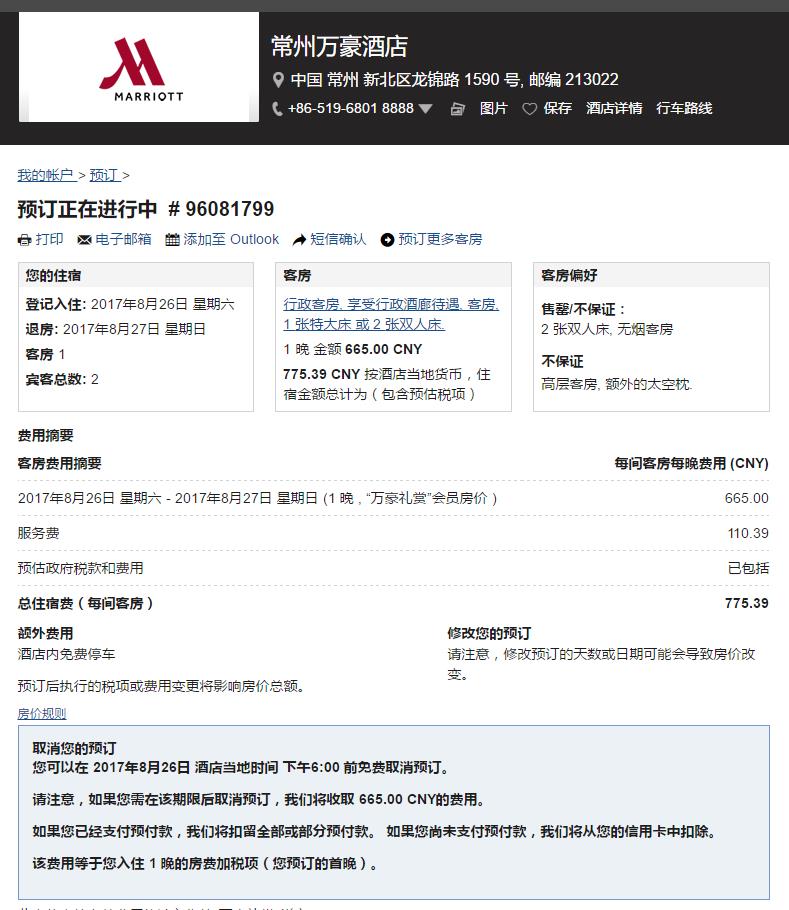Click the hotel name 常州万豪酒店
The width and height of the screenshot is (789, 910).
(339, 46)
